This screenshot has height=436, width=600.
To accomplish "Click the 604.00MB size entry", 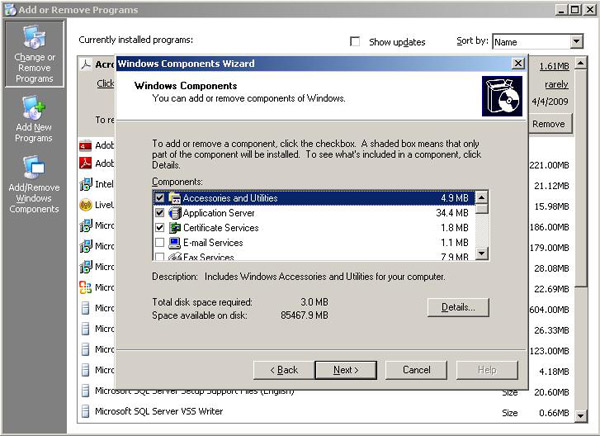I will pos(549,310).
